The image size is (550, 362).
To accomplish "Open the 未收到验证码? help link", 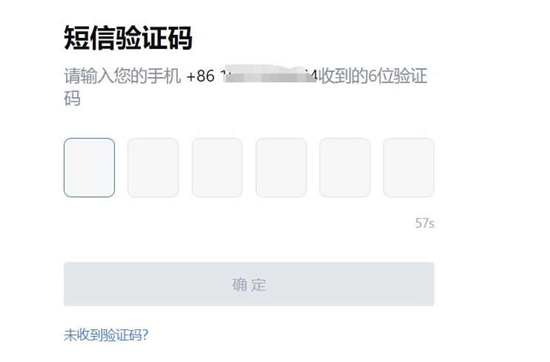I will coord(106,335).
